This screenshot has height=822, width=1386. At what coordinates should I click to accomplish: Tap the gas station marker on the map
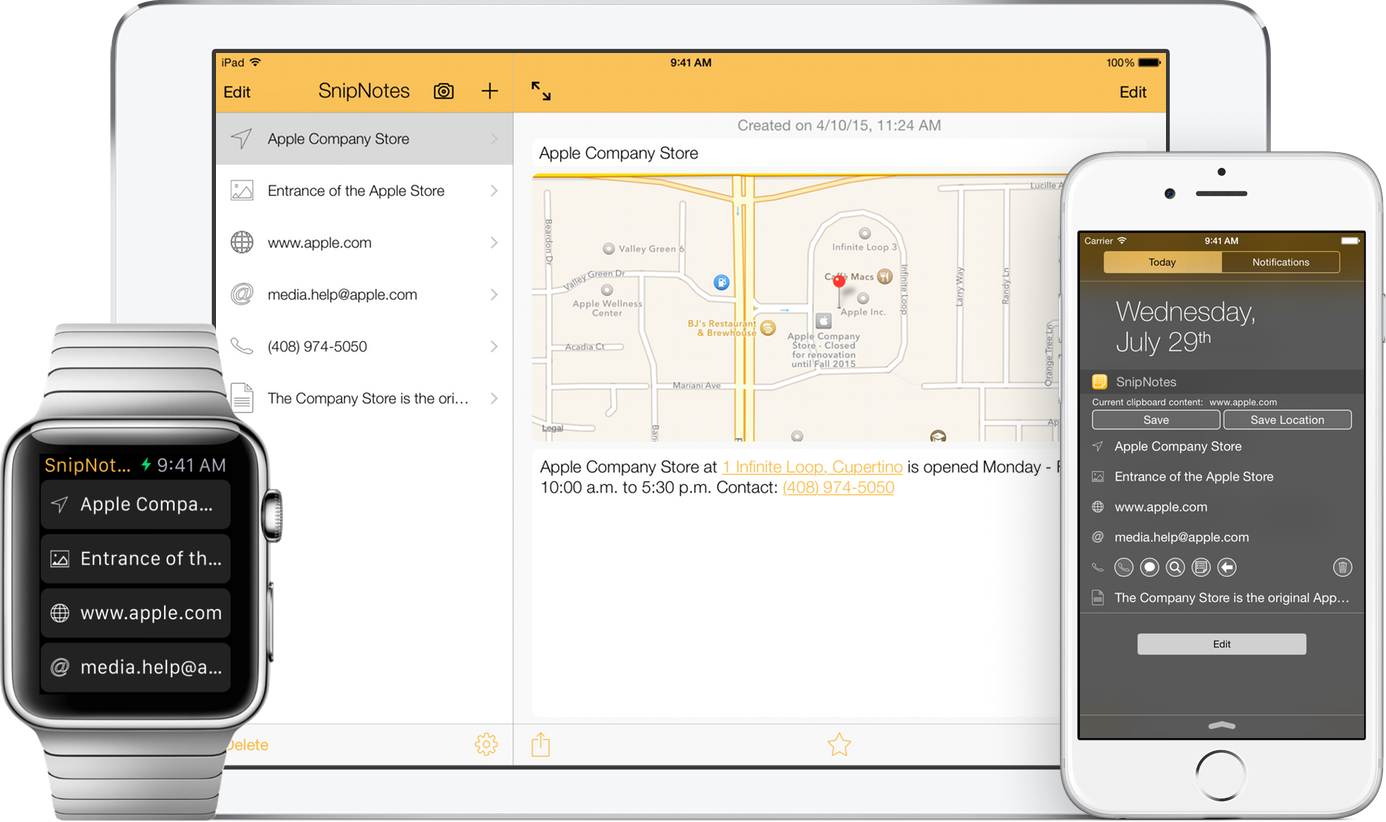[x=721, y=283]
